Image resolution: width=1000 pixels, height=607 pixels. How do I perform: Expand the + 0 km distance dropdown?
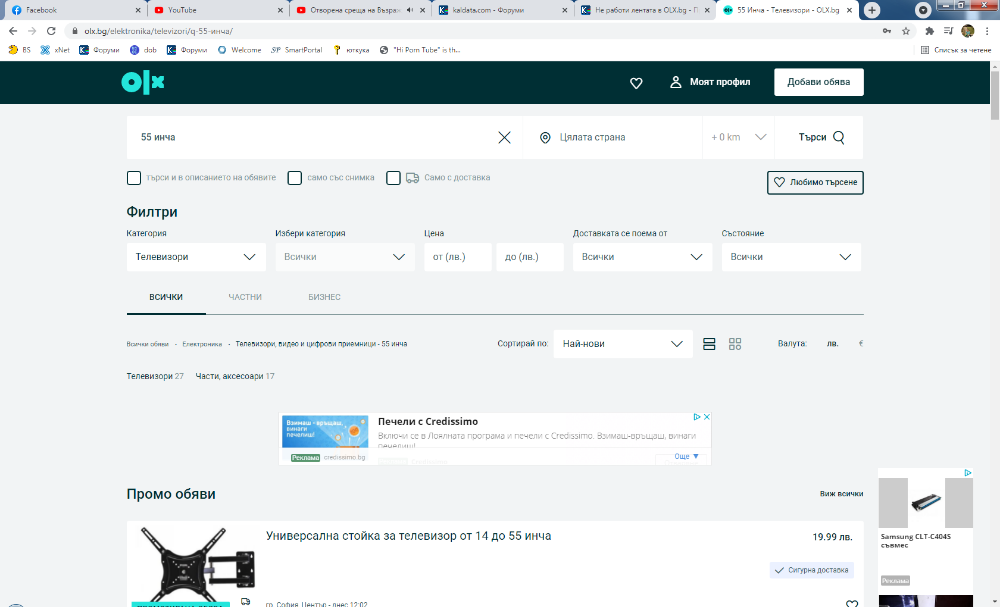pyautogui.click(x=738, y=137)
